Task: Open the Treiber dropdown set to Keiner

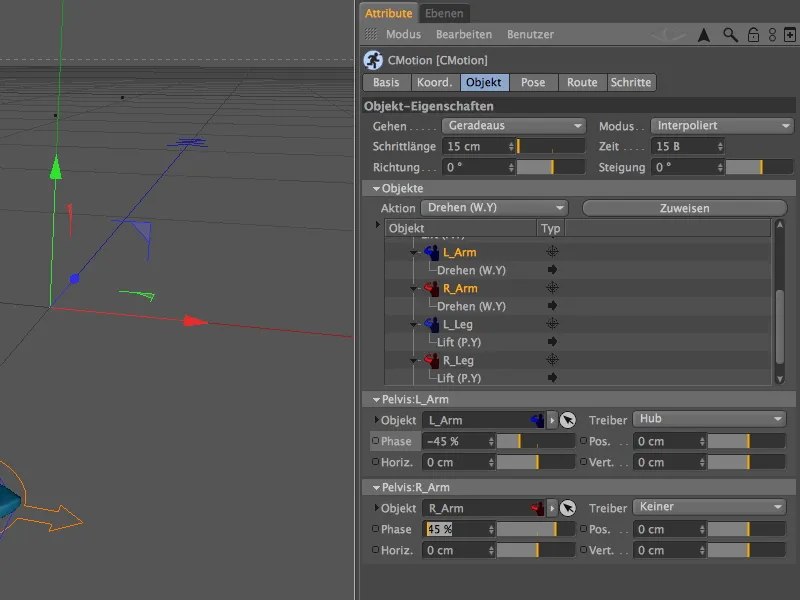Action: 709,507
